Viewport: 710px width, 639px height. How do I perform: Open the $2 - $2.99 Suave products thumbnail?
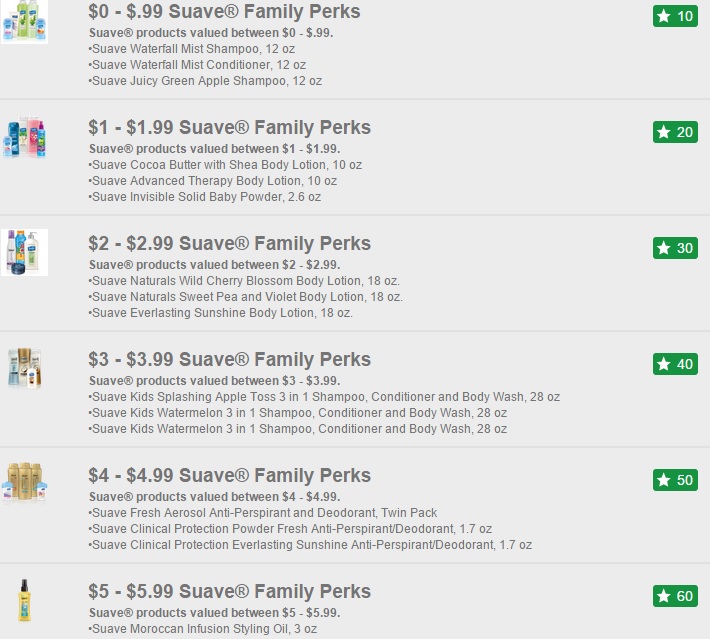click(x=24, y=253)
